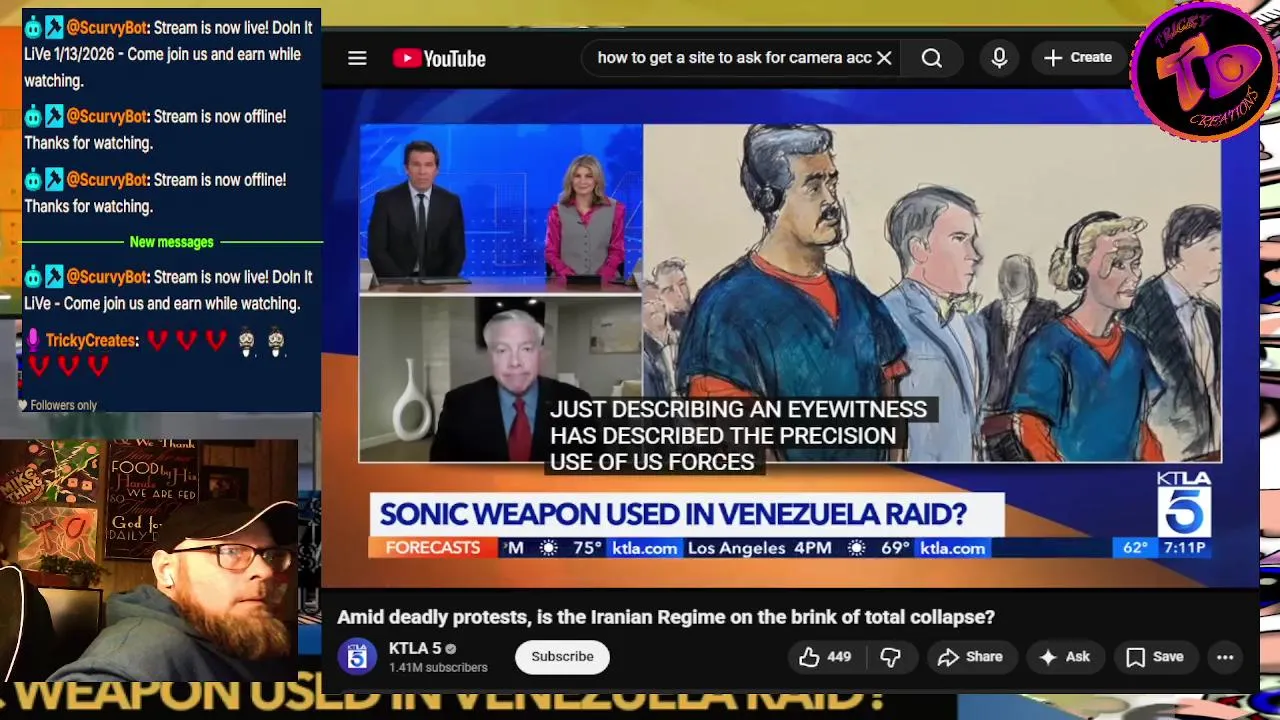Open the Create button

(1078, 58)
